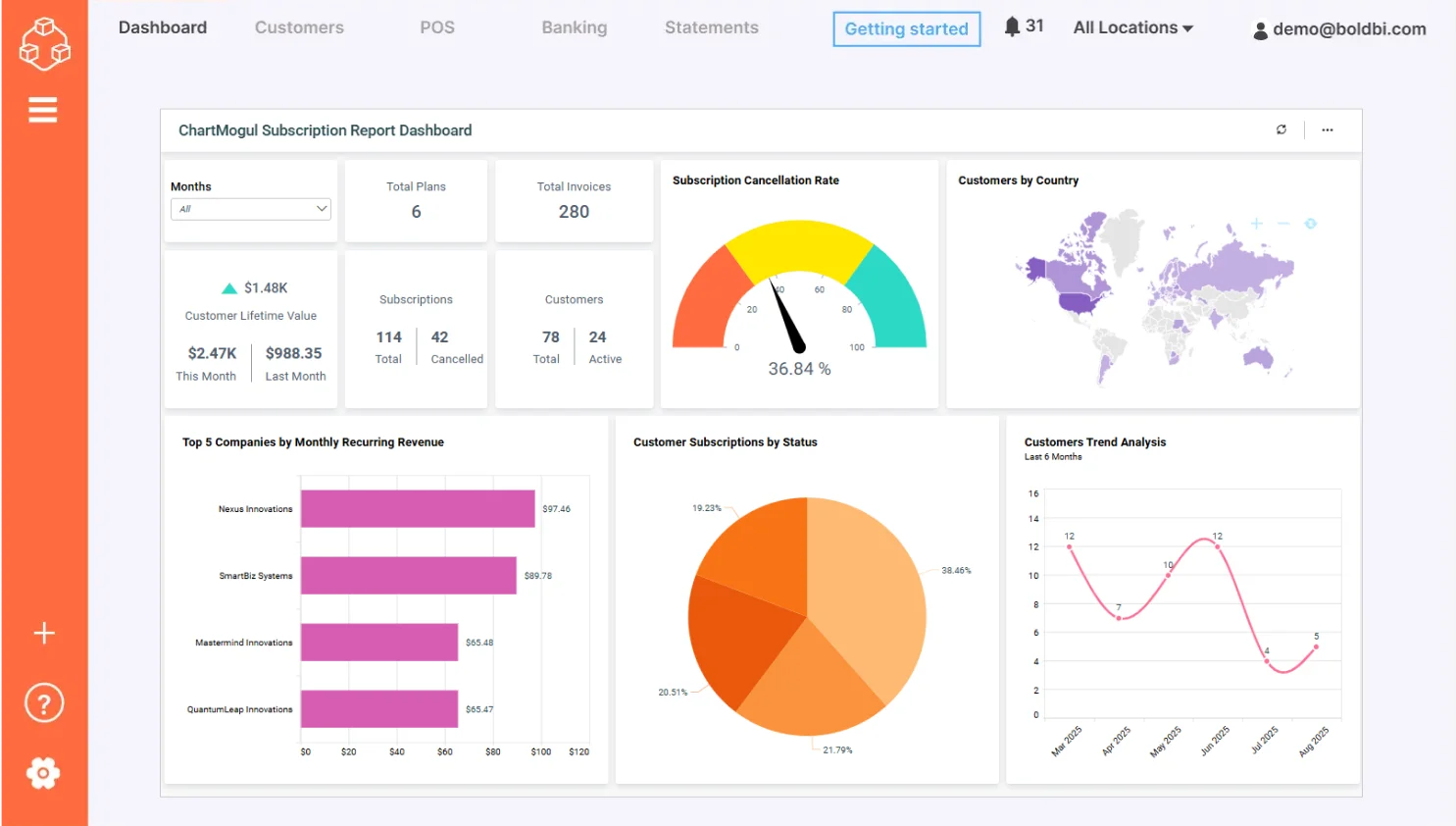Image resolution: width=1456 pixels, height=826 pixels.
Task: Open the settings gear in the sidebar
Action: 43,773
